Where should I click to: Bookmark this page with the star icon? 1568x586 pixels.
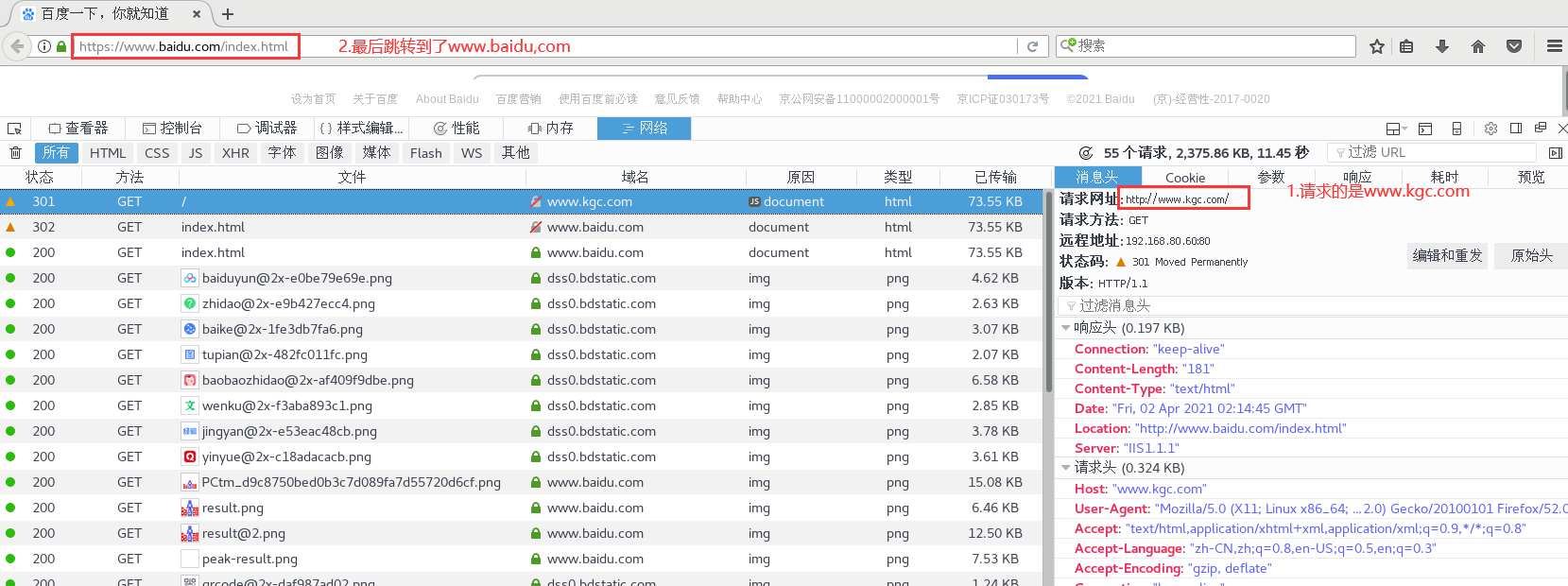[1377, 46]
